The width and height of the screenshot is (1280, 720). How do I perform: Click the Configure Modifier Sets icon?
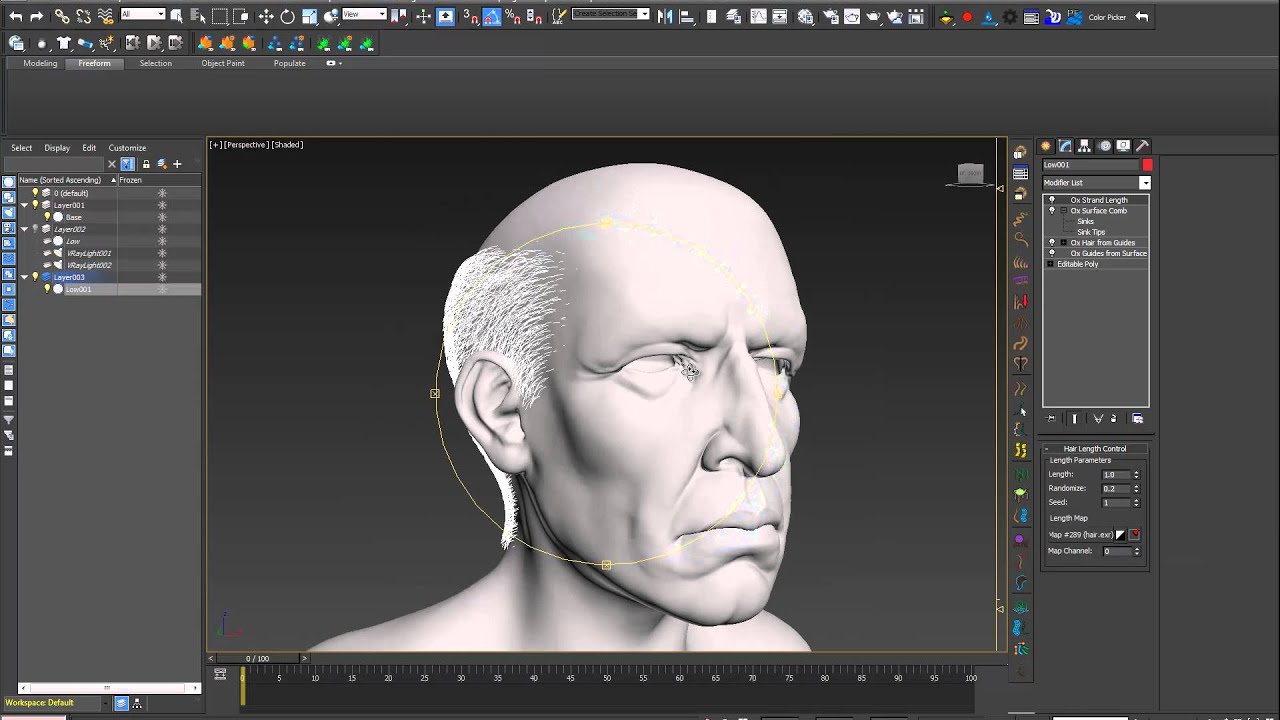tap(1137, 419)
